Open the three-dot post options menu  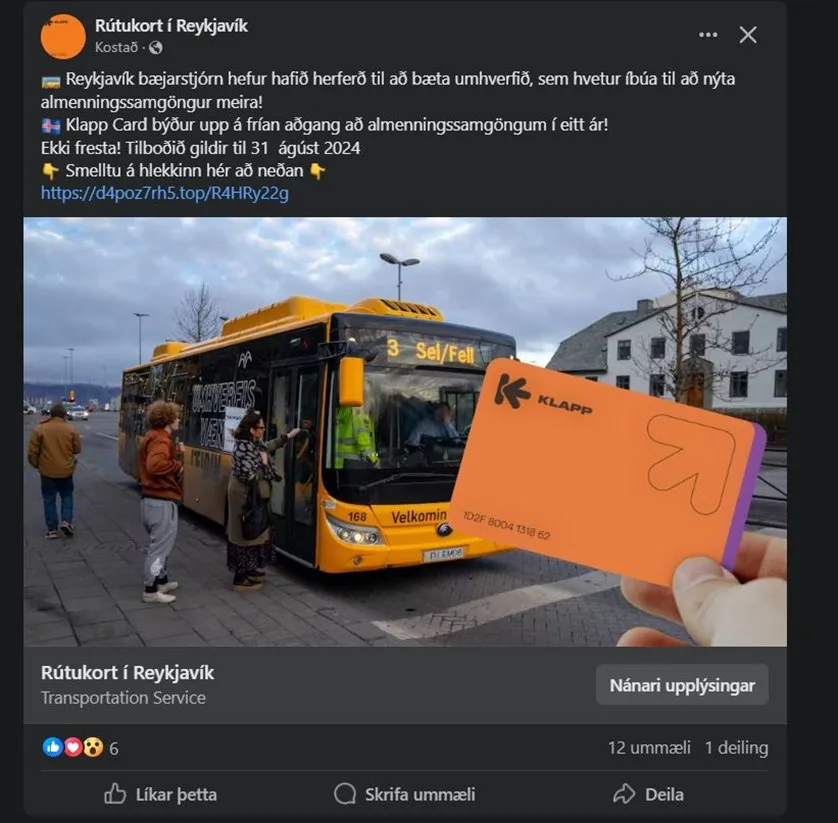(x=708, y=35)
